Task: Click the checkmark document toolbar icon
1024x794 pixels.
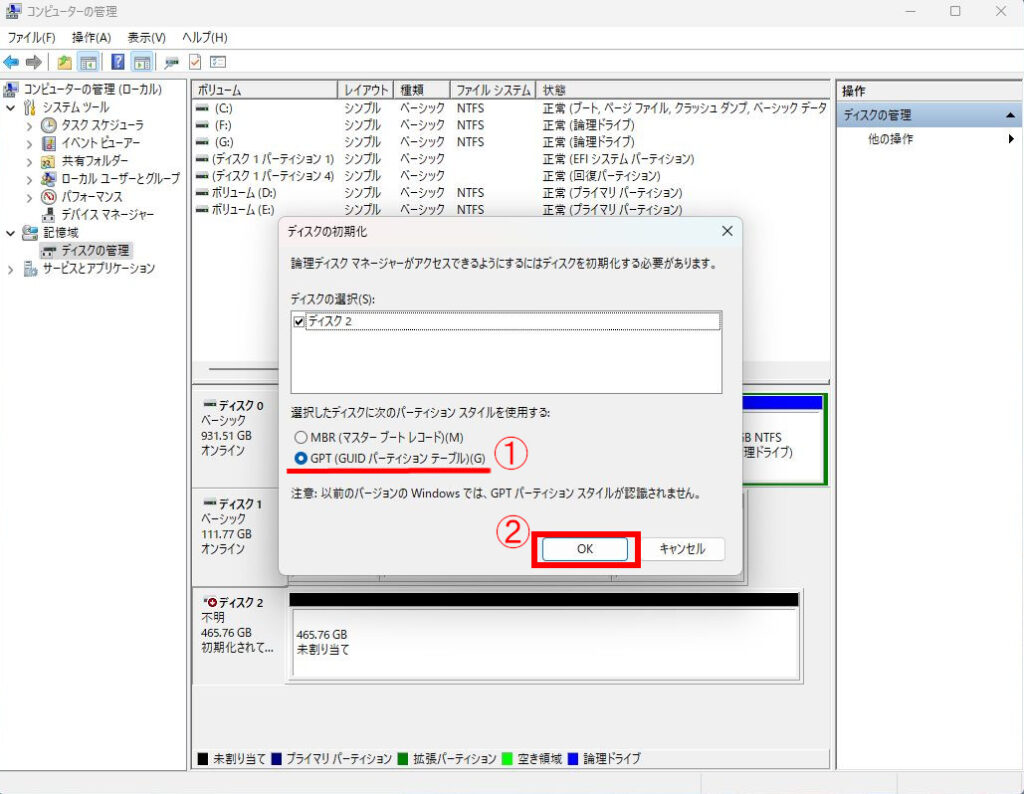Action: (195, 62)
